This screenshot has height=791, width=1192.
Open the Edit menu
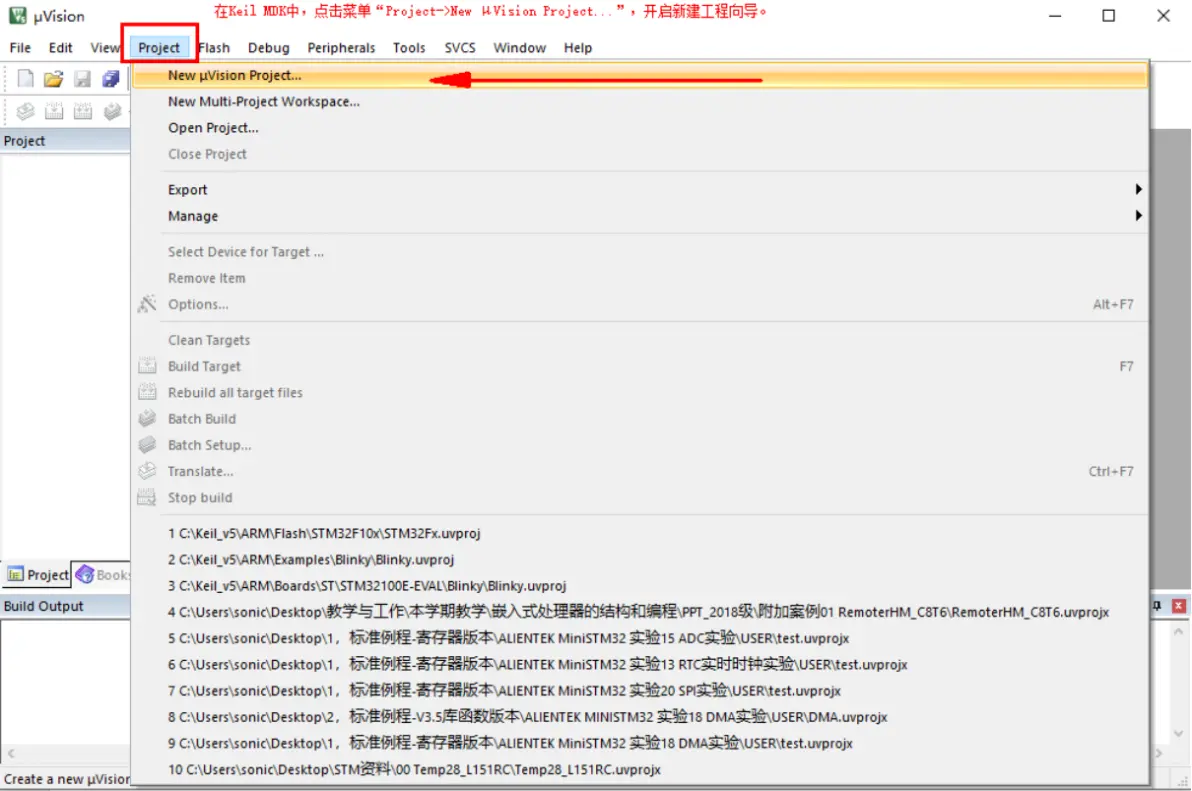60,47
